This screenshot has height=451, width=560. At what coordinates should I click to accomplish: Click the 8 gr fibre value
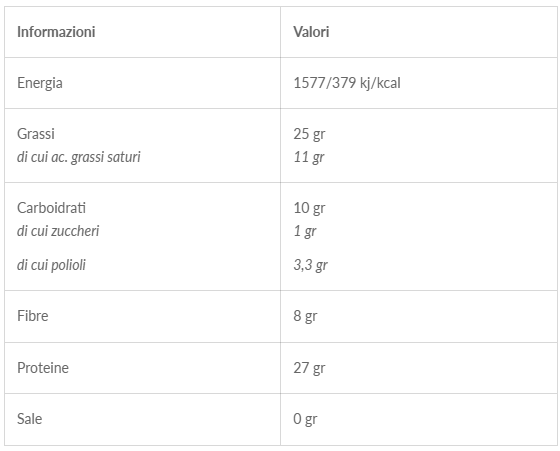coord(305,316)
